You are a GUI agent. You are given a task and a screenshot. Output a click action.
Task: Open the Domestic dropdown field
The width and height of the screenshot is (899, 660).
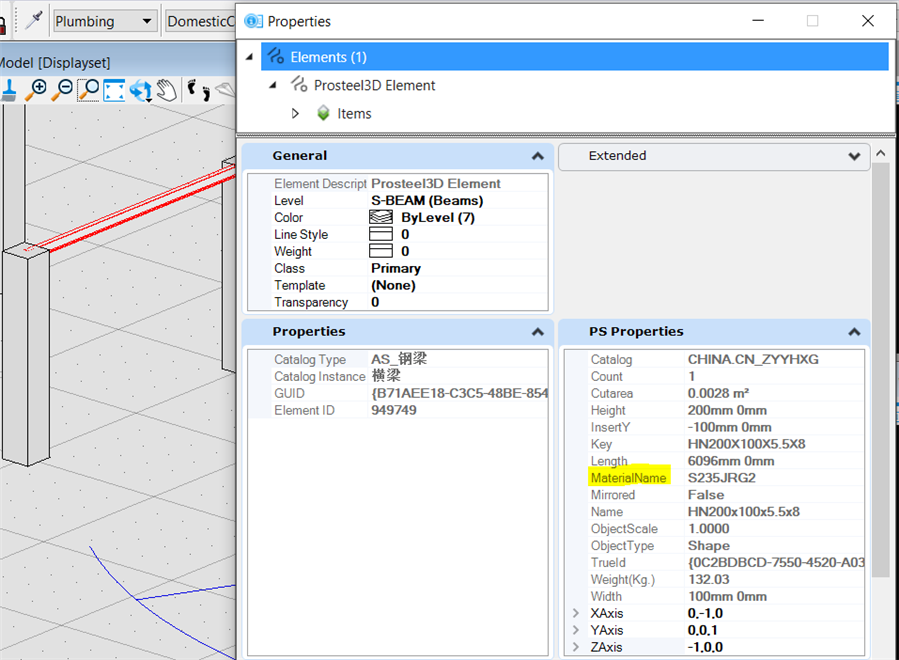pos(201,21)
